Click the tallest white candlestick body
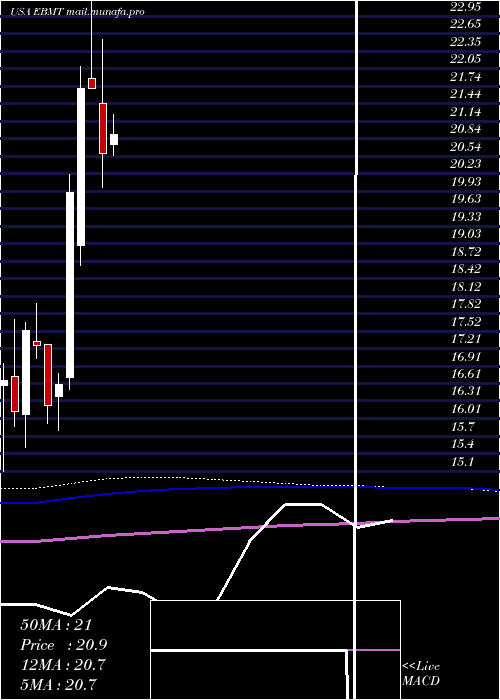 70,285
